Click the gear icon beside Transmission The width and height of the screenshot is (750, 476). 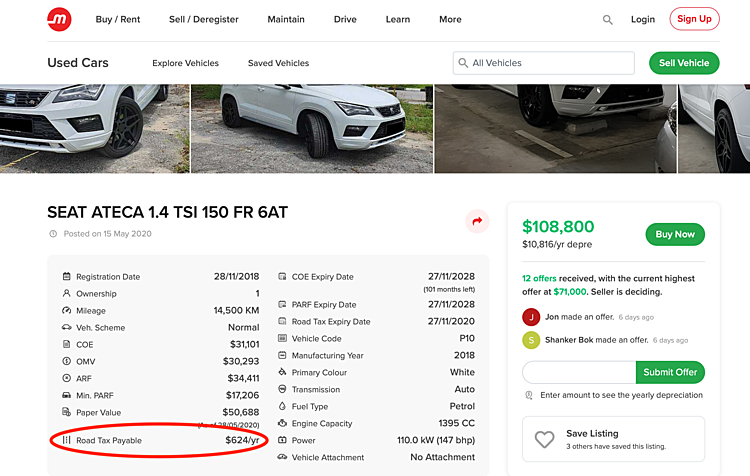[x=282, y=389]
